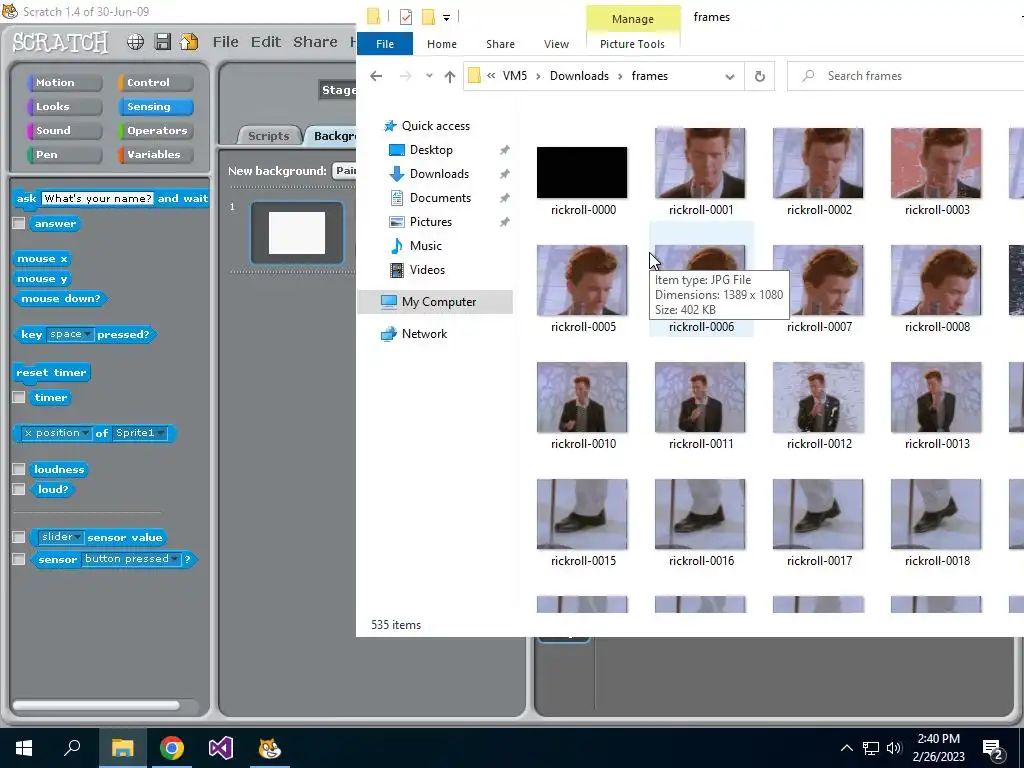Select the Pen block category
Screen dimensions: 1024x768
point(64,155)
